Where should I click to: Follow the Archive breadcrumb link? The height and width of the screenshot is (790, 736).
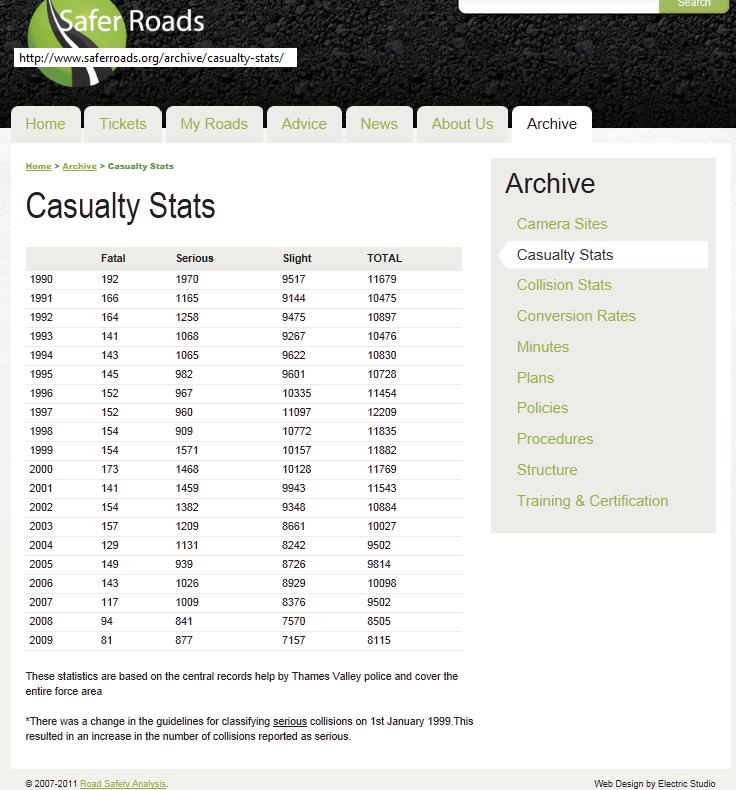point(79,166)
